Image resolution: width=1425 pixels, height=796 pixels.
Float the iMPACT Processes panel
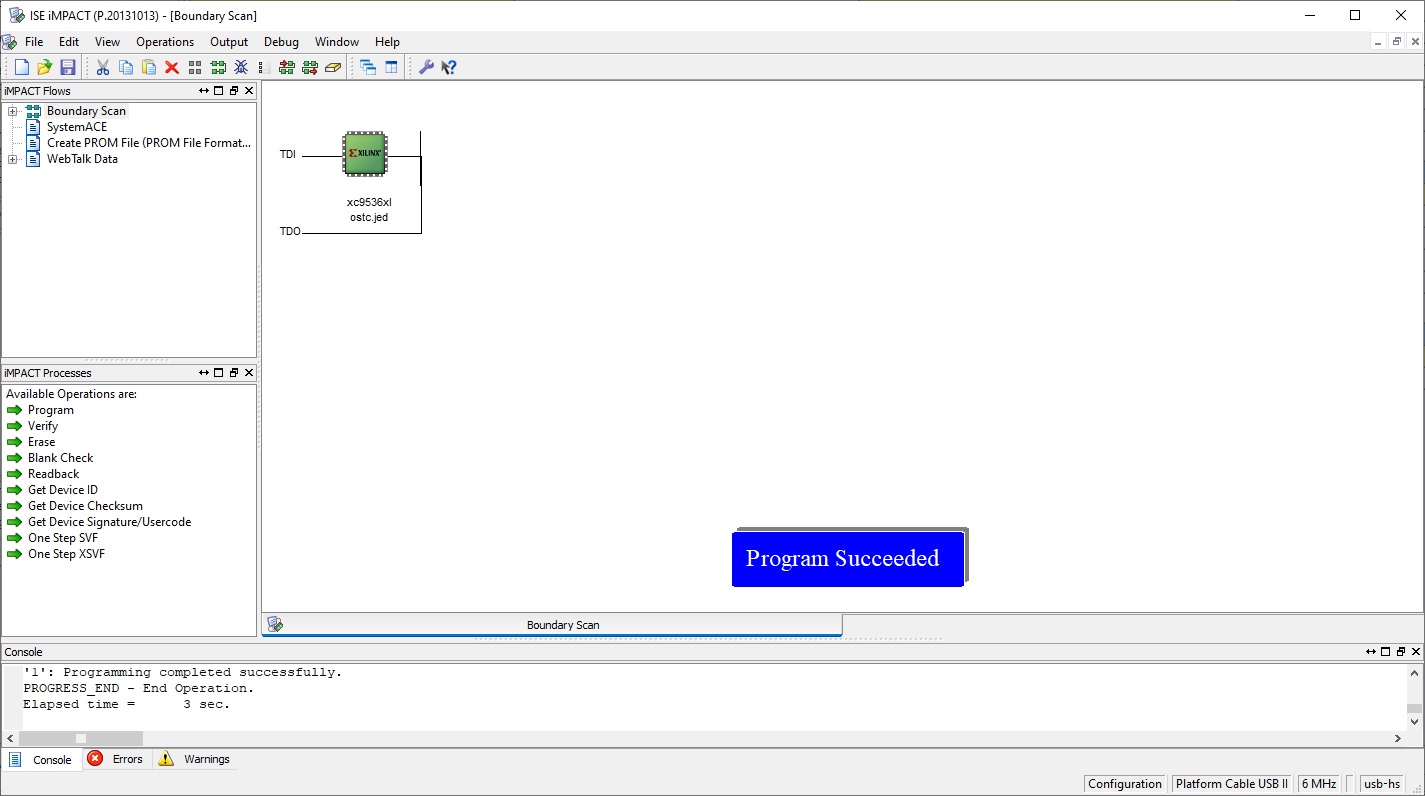[234, 373]
